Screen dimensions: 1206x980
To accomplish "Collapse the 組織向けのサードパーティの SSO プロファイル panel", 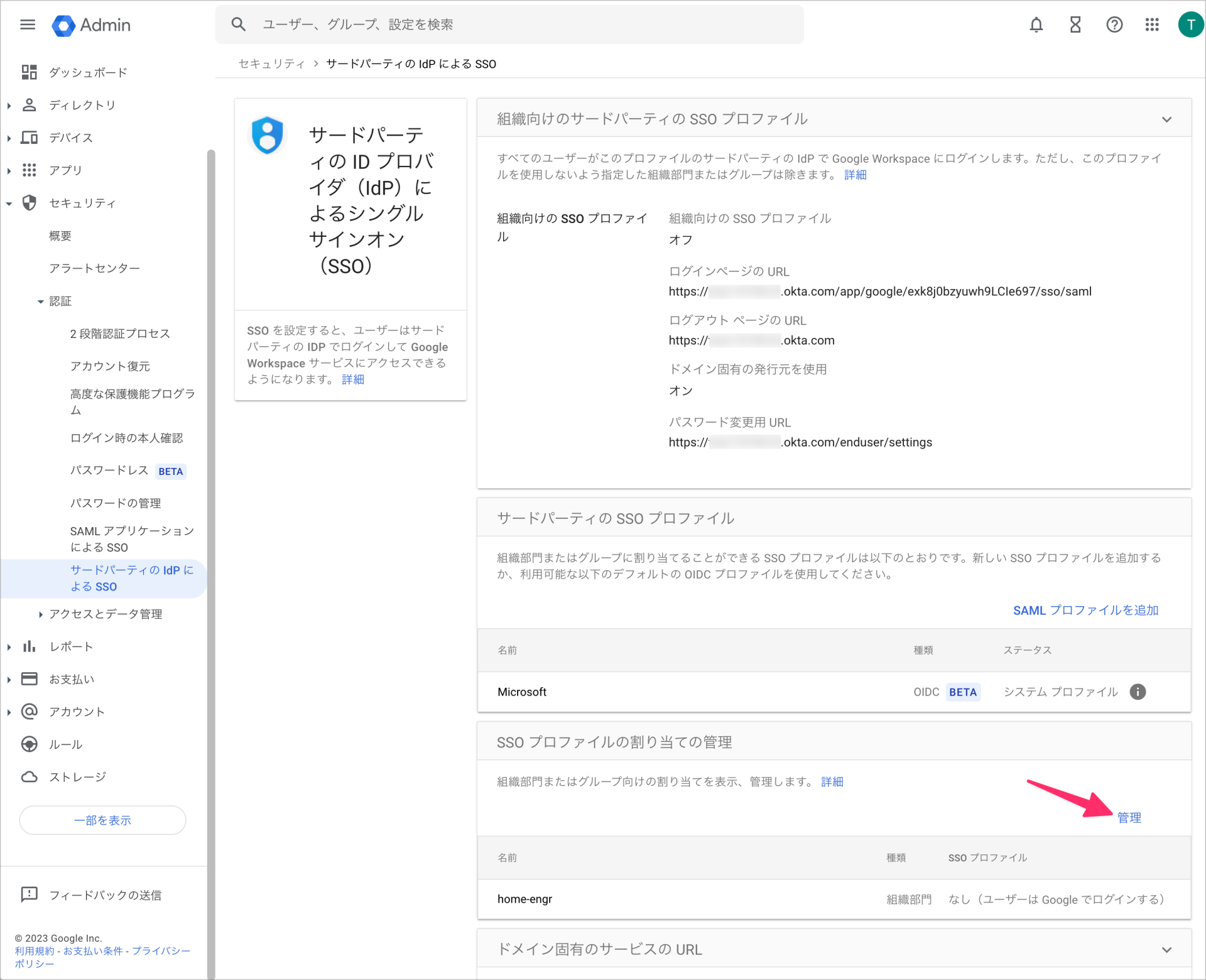I will click(1167, 119).
